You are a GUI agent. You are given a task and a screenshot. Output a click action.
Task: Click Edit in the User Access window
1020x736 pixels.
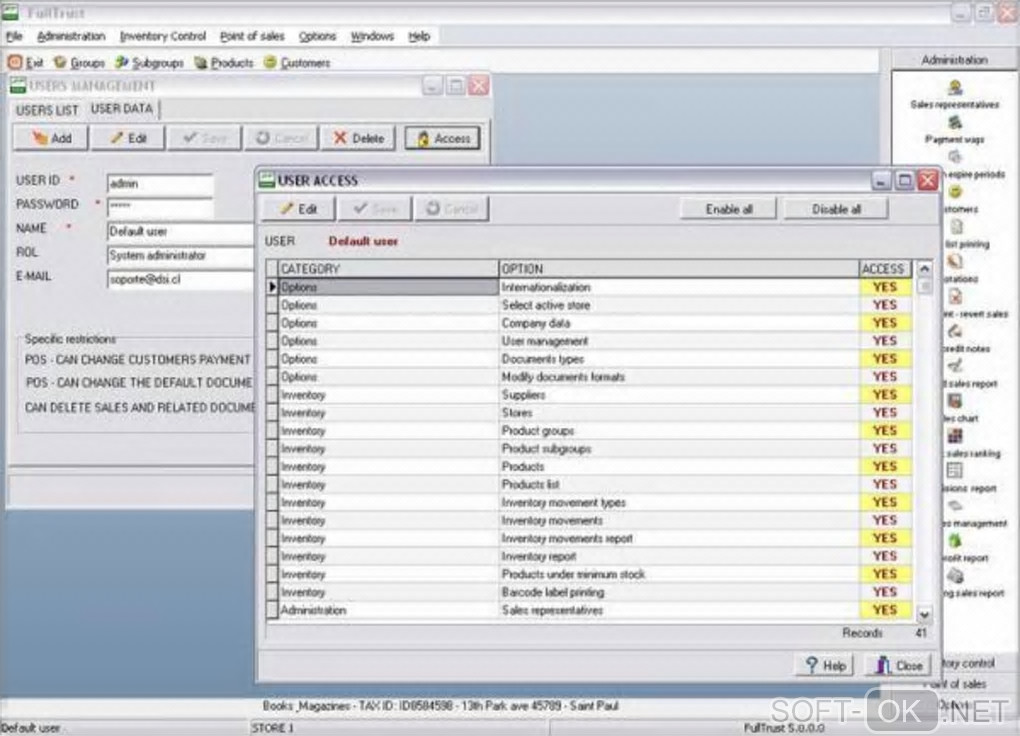click(x=299, y=209)
